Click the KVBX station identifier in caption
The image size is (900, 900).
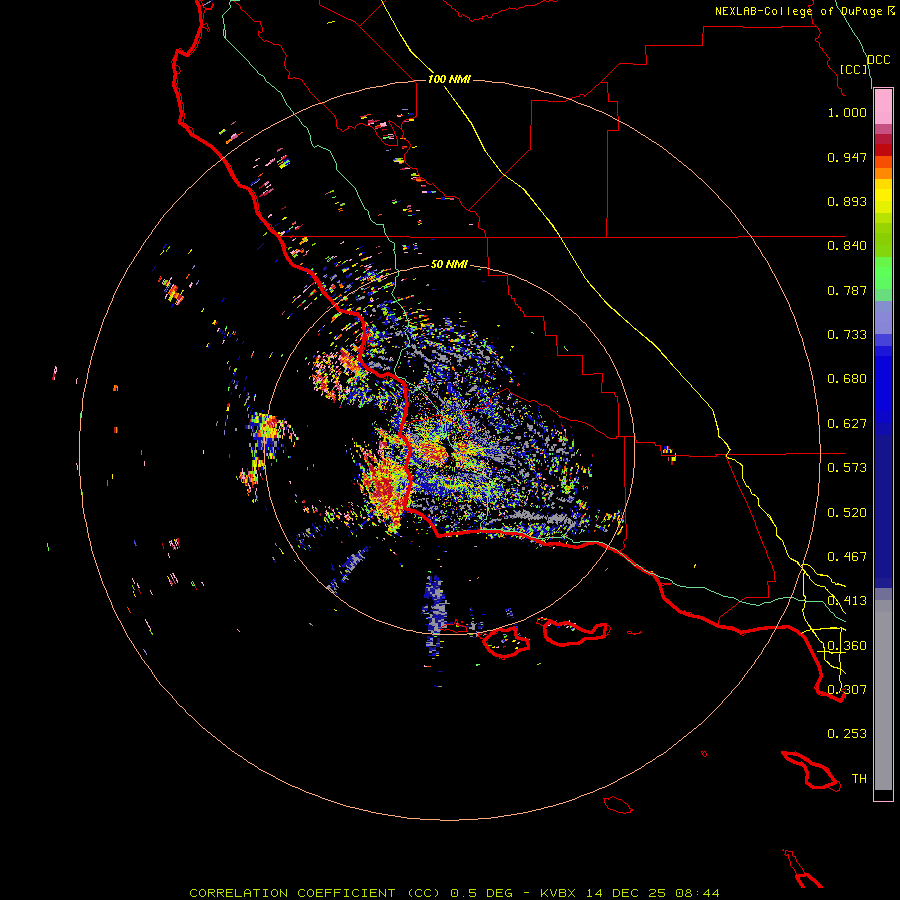pos(560,893)
